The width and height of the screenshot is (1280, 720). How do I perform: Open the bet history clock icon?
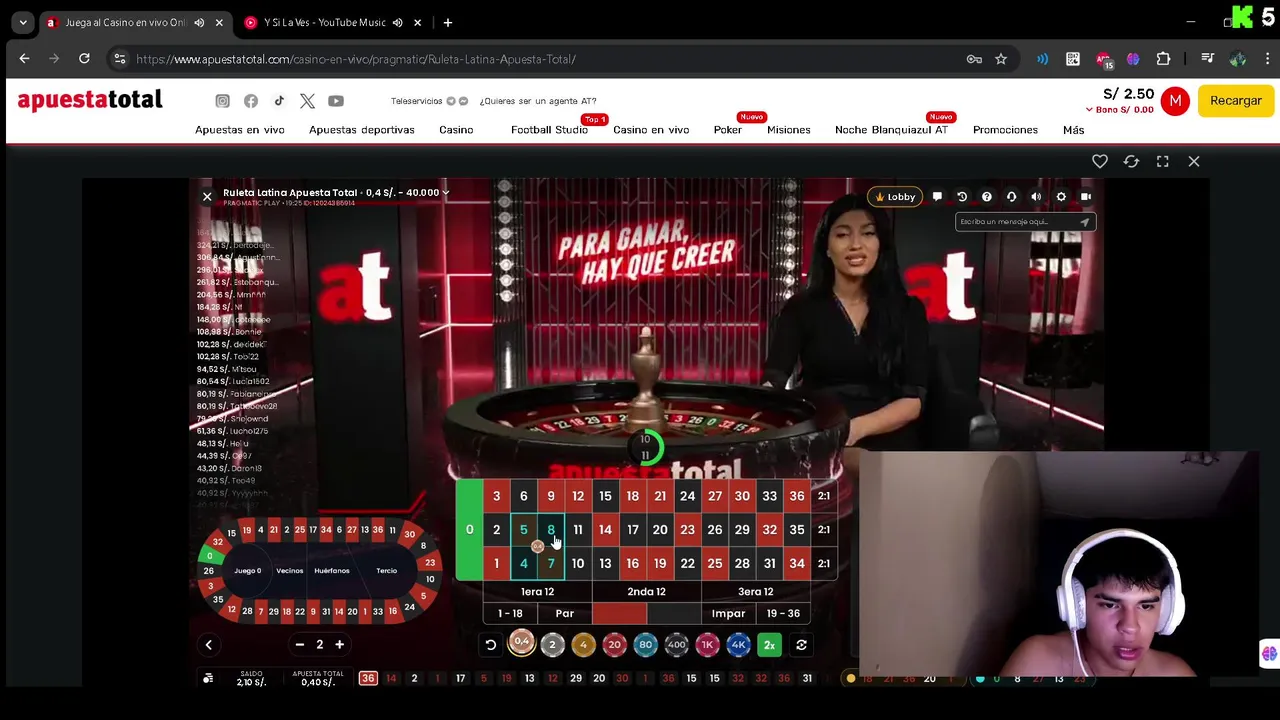pos(962,197)
